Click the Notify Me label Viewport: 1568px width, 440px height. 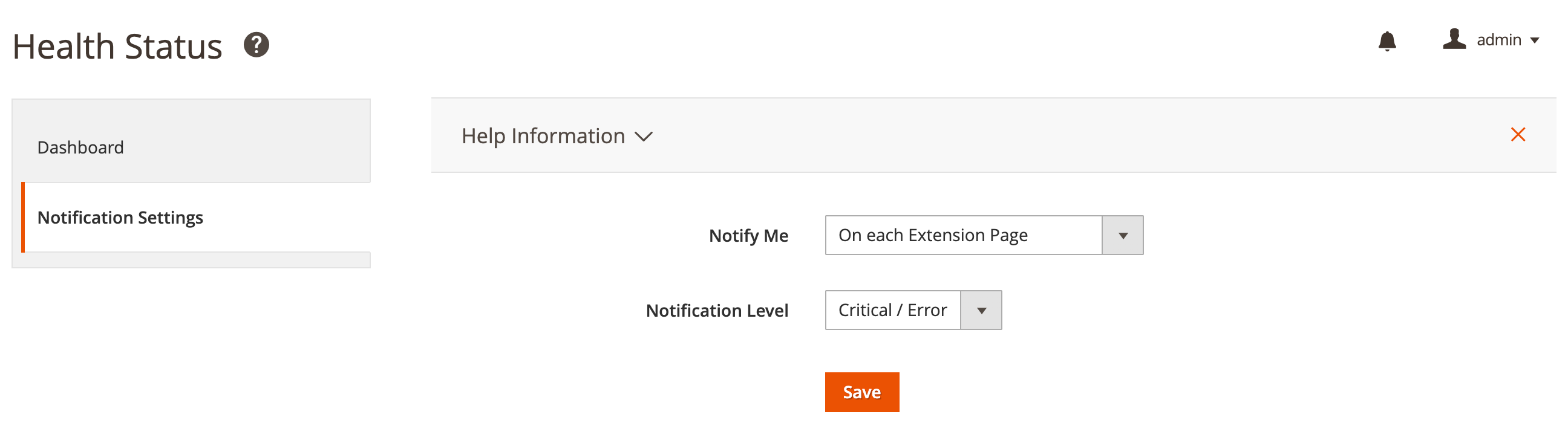click(x=748, y=236)
